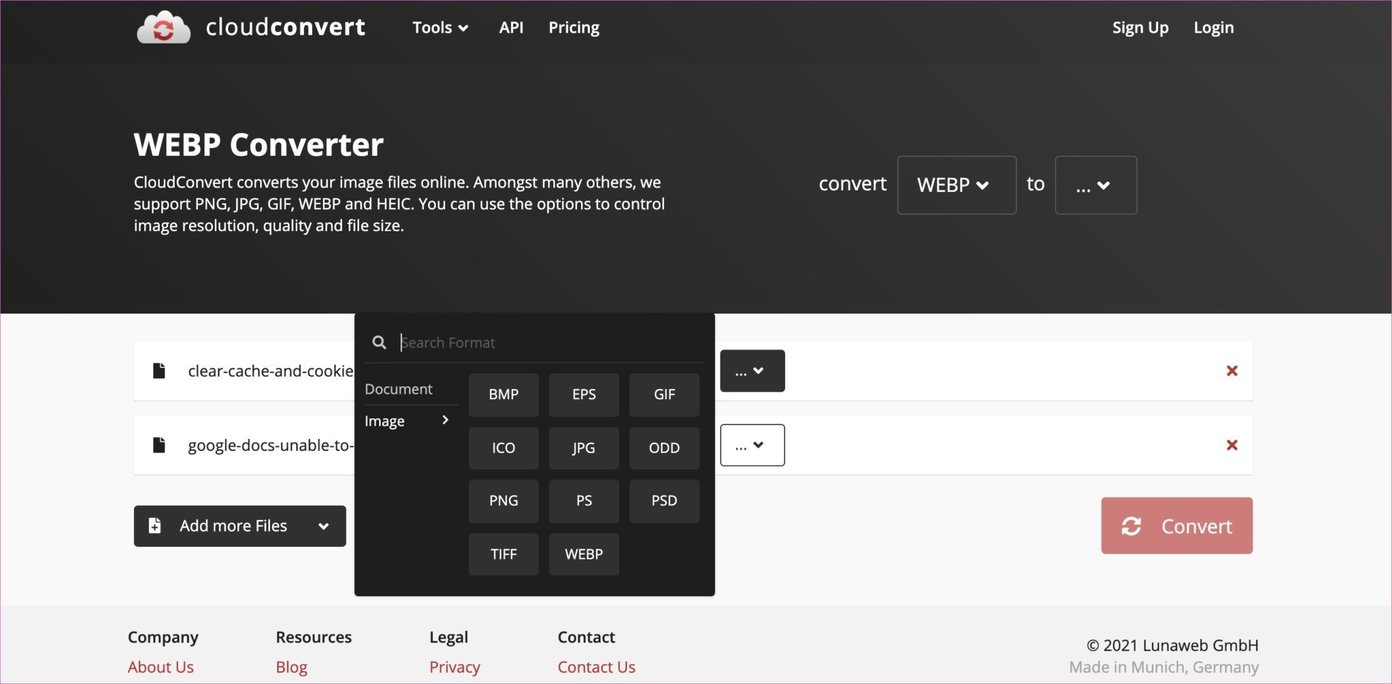Click the CloudConvert logo icon
This screenshot has height=684, width=1392.
(163, 28)
